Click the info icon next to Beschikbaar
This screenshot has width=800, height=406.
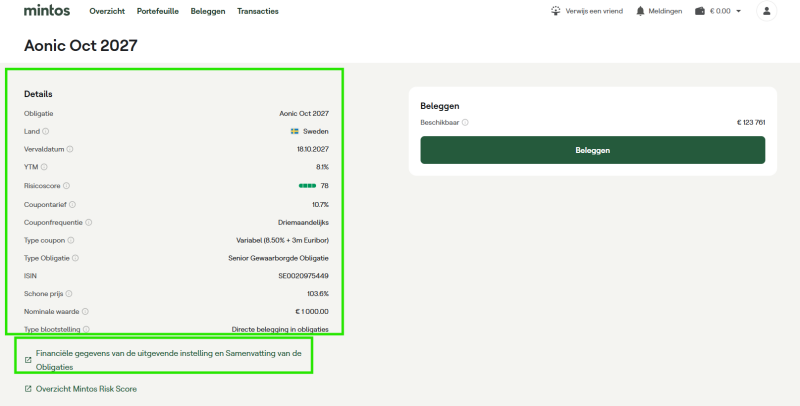click(465, 122)
